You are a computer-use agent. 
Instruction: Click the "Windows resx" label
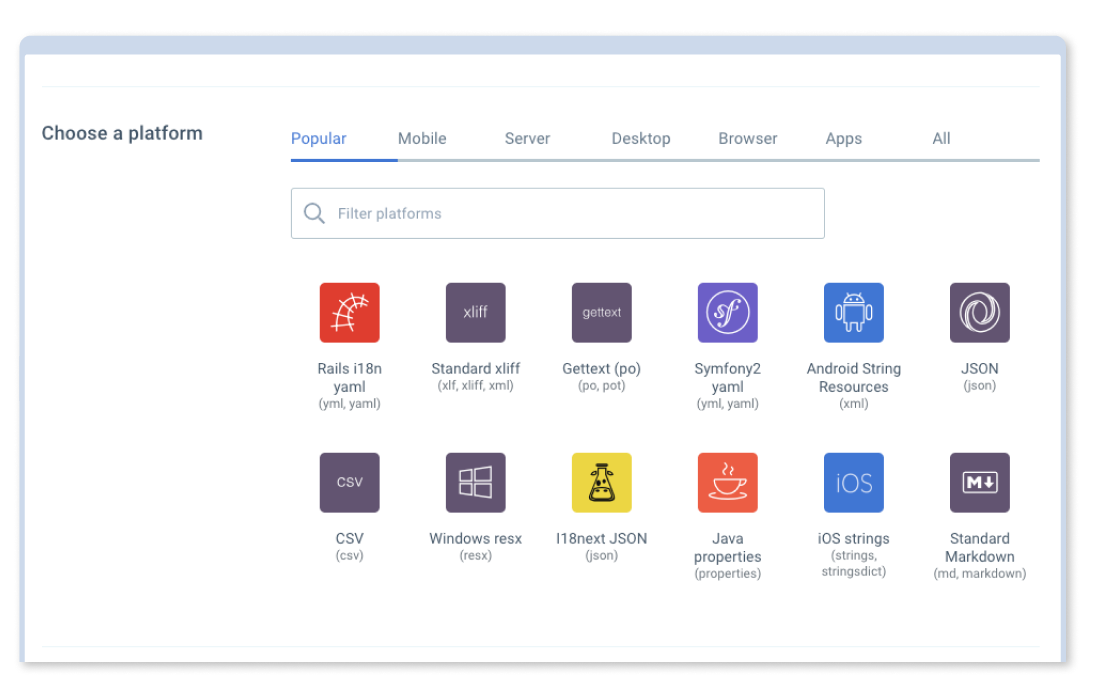[476, 539]
